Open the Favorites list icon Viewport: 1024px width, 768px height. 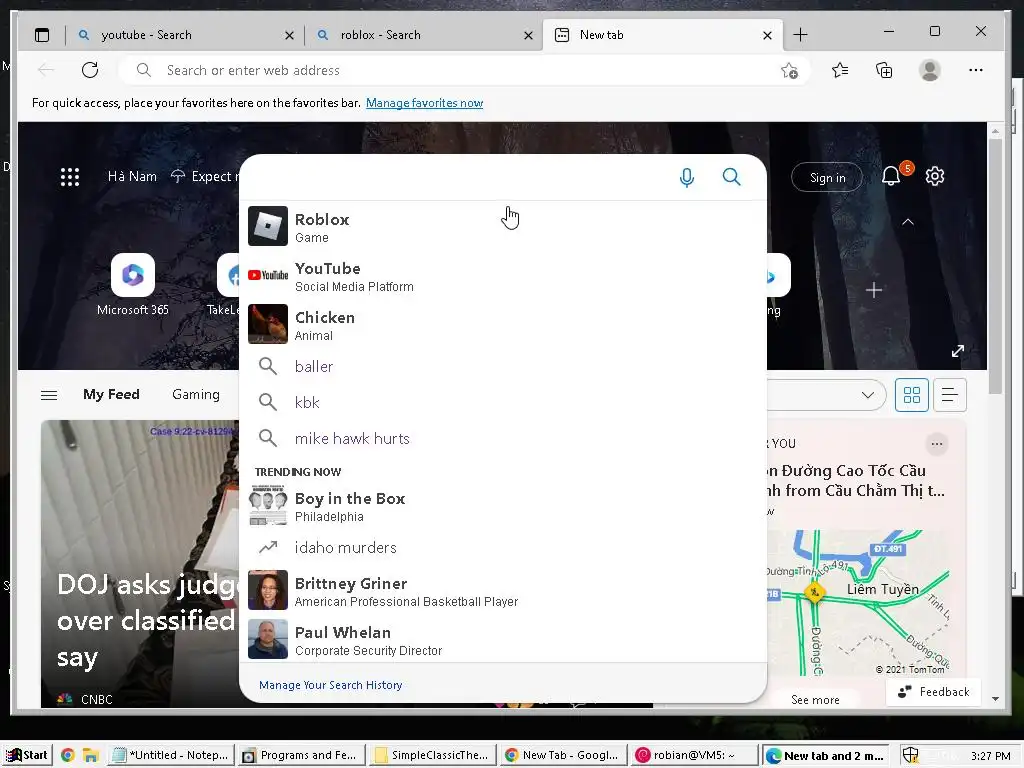840,70
